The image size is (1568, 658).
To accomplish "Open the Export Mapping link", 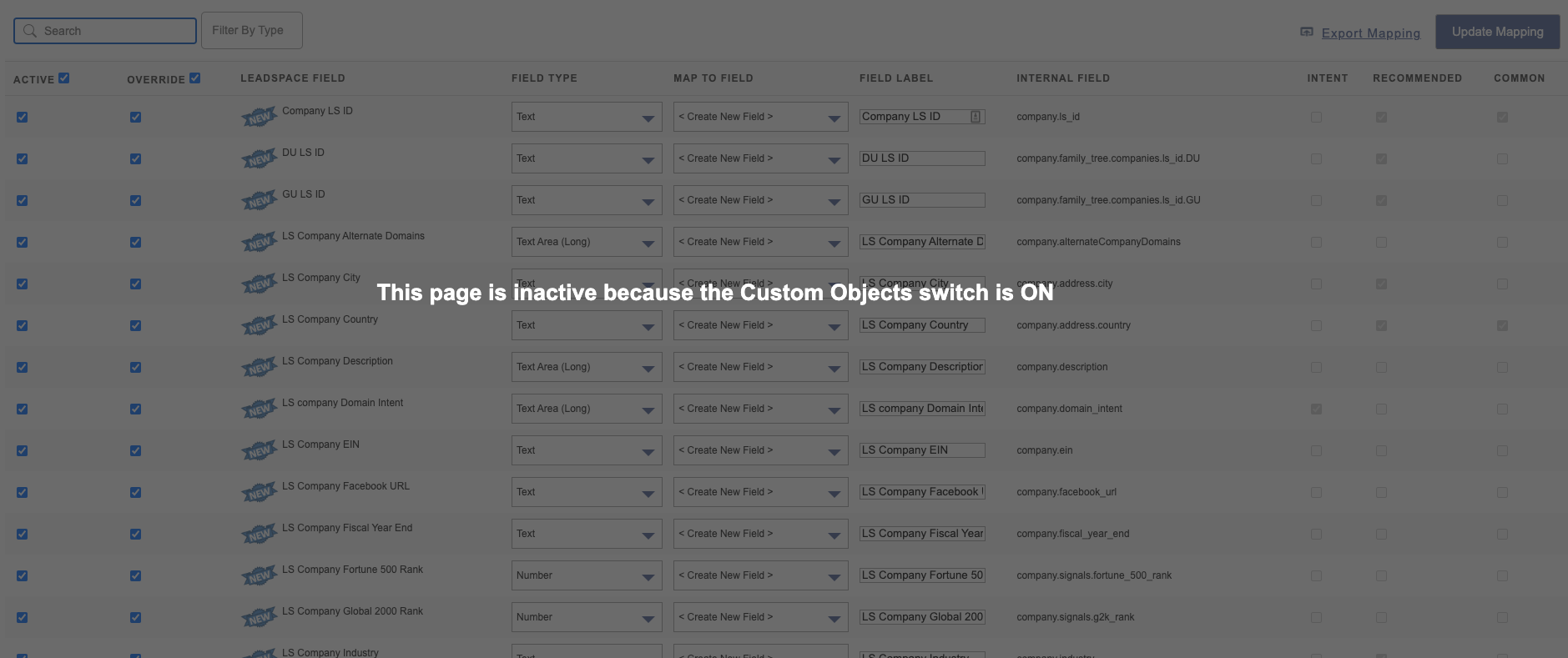I will 1370,33.
